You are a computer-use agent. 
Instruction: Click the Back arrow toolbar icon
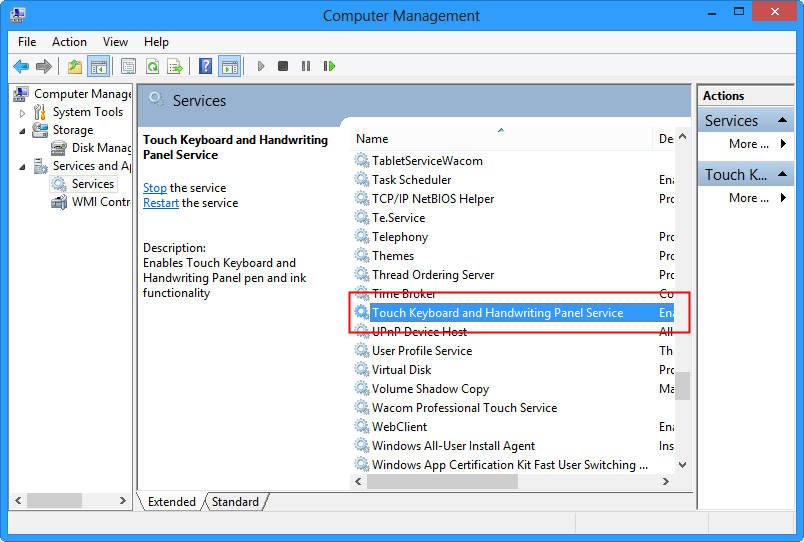(21, 67)
